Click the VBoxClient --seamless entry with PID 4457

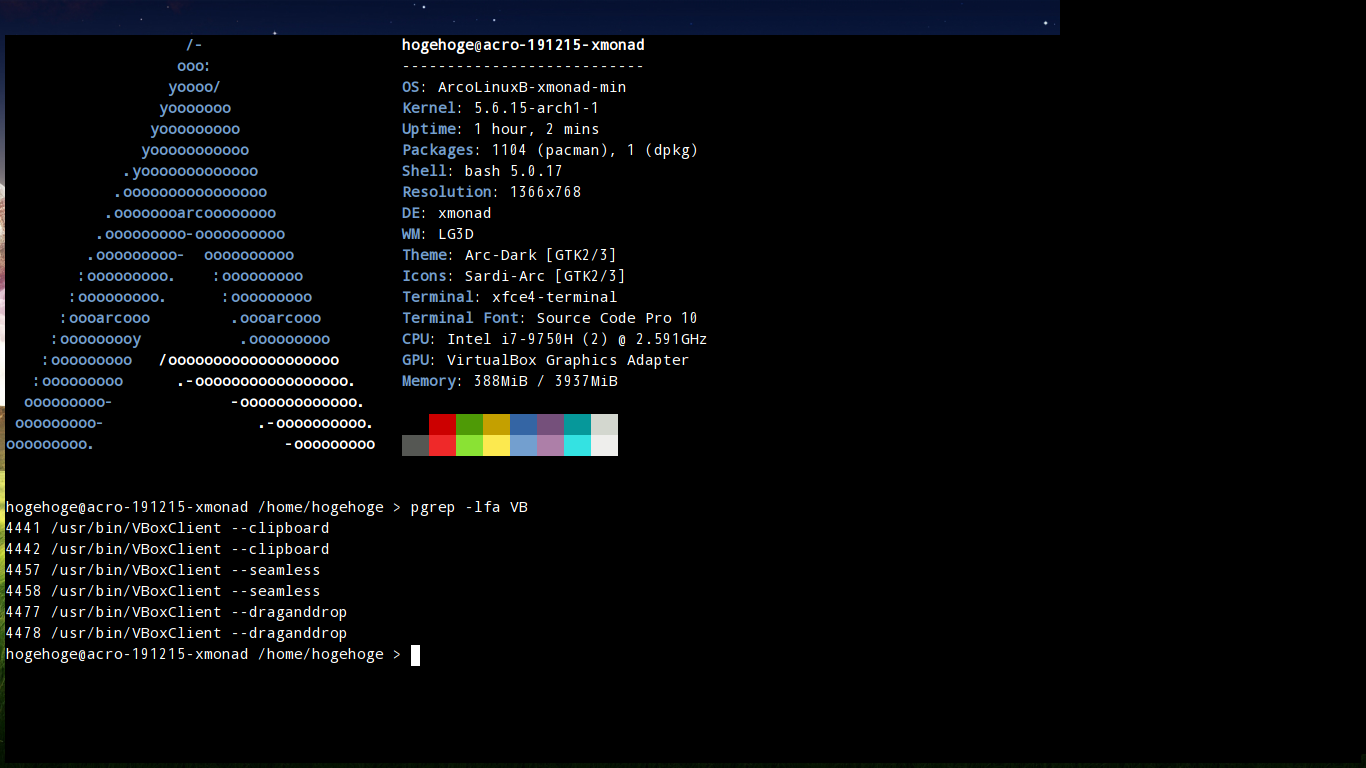[x=163, y=570]
